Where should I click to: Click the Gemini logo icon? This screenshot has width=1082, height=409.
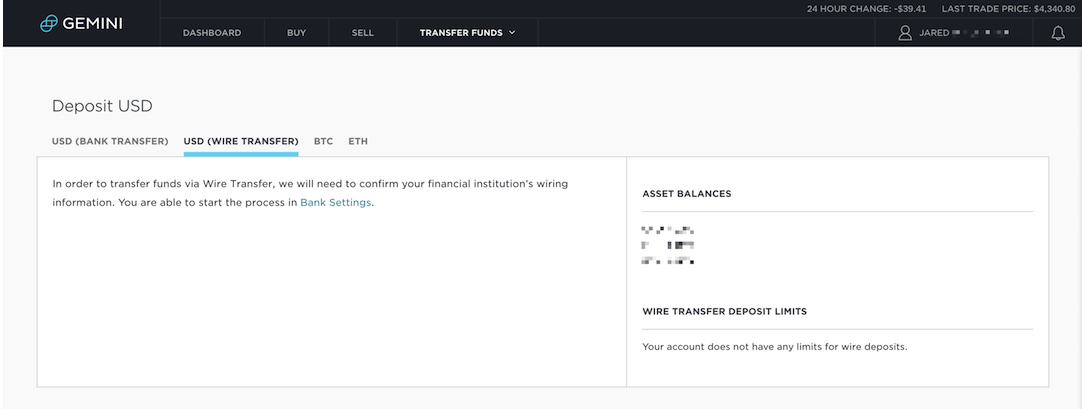point(48,23)
